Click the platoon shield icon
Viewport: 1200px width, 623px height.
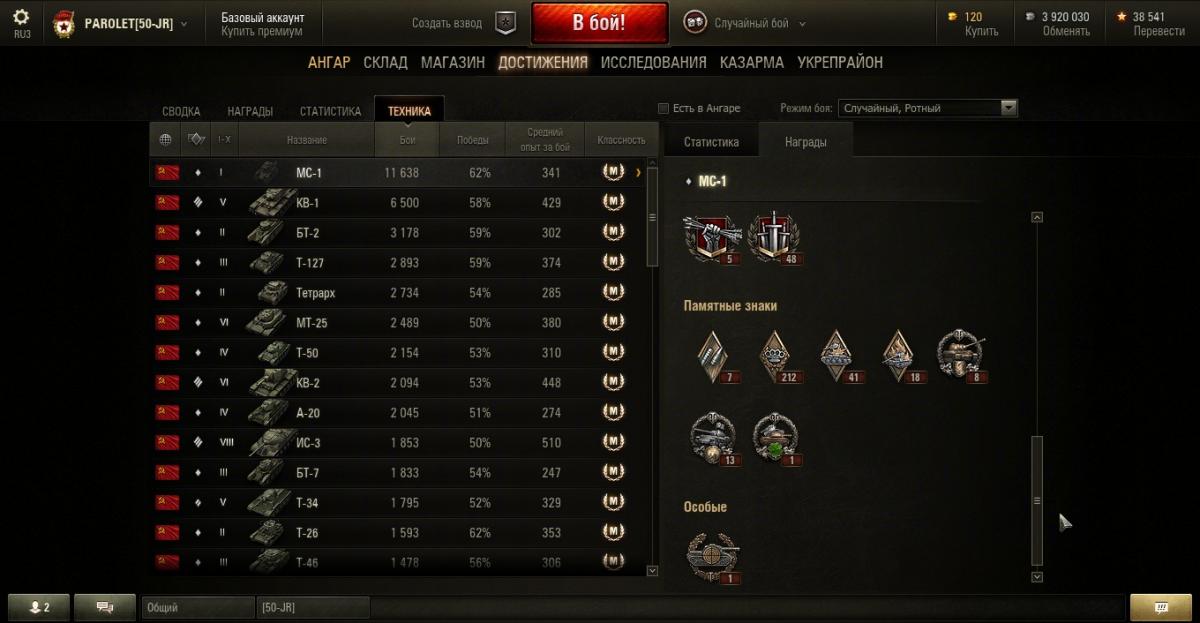tap(506, 23)
